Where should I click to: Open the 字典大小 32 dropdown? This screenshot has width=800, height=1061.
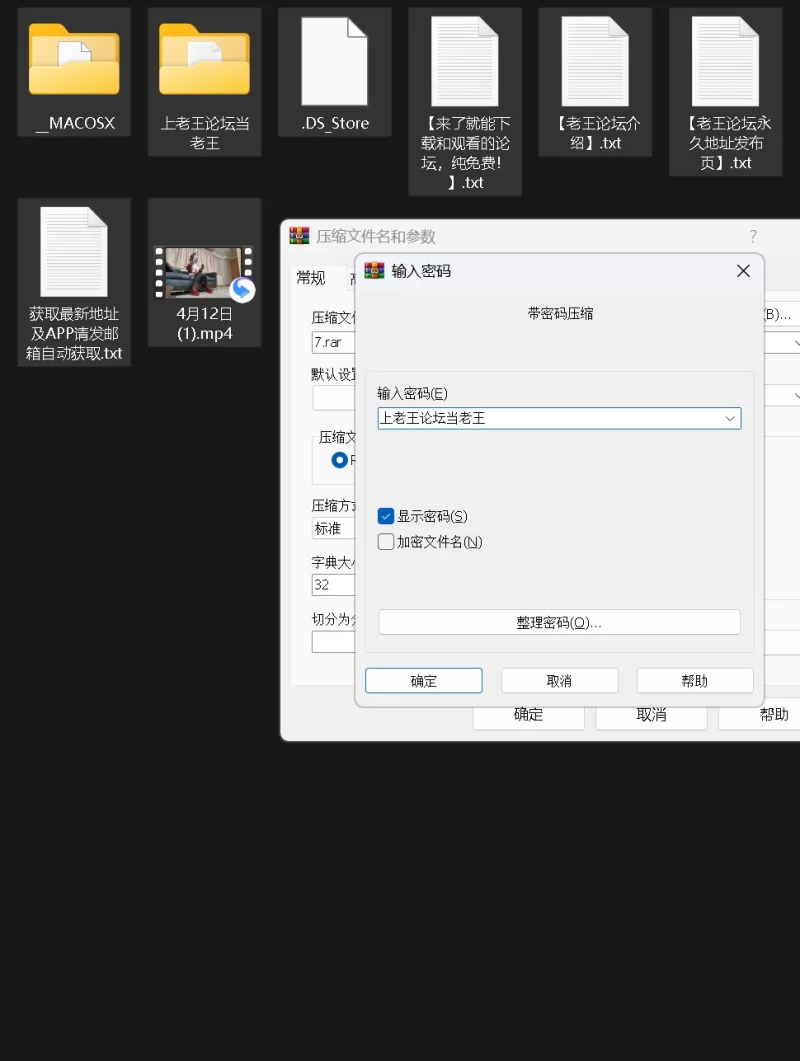(334, 584)
